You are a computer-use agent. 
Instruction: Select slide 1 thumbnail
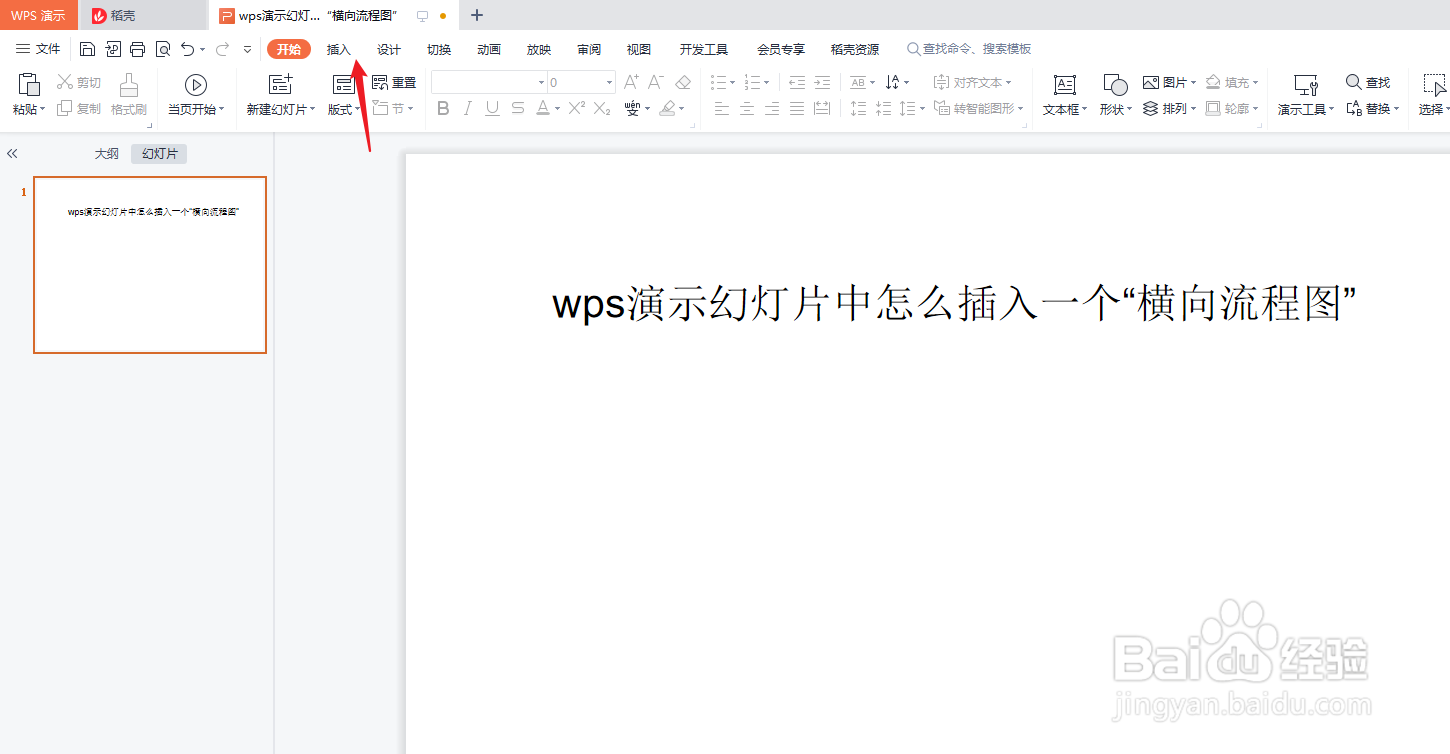click(150, 265)
